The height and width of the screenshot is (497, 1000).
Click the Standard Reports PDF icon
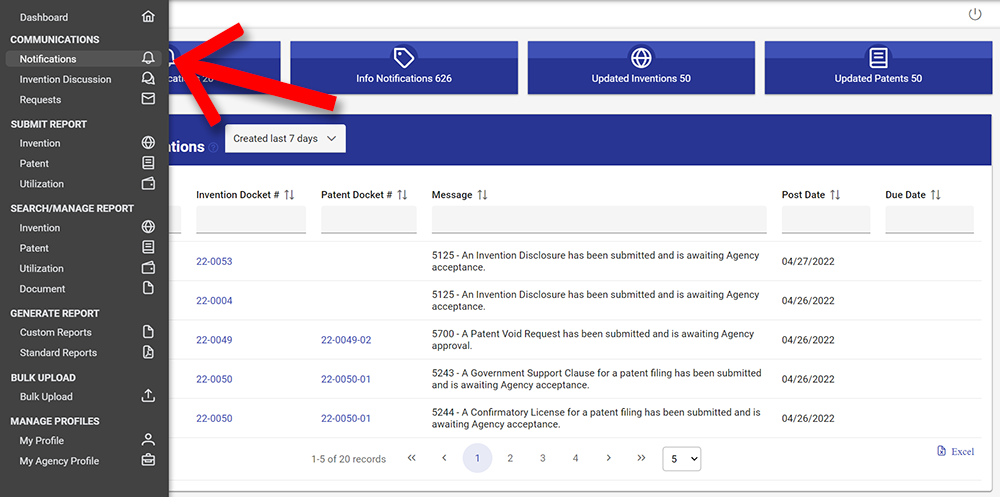148,352
